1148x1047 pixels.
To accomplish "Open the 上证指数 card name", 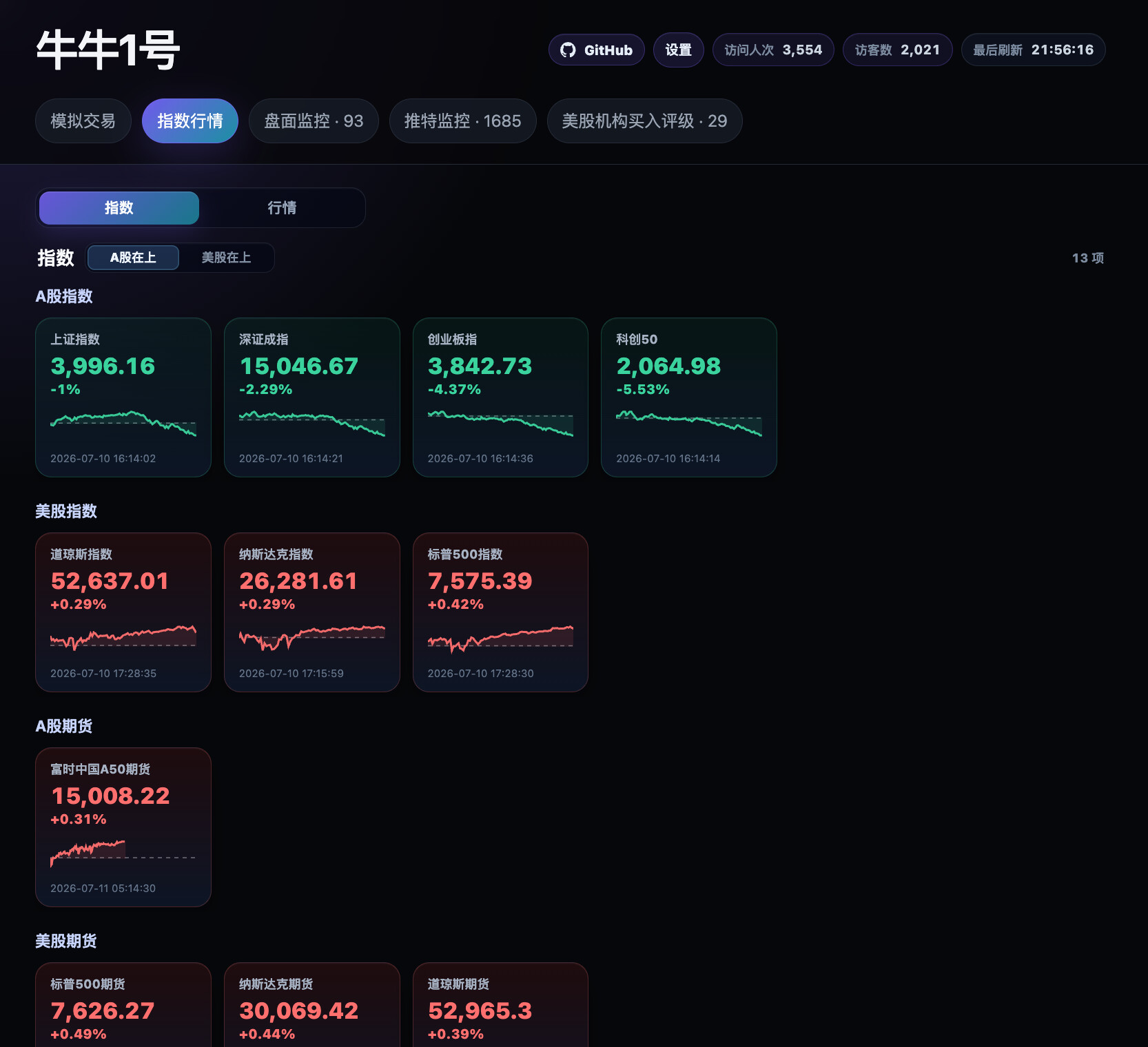I will (75, 340).
